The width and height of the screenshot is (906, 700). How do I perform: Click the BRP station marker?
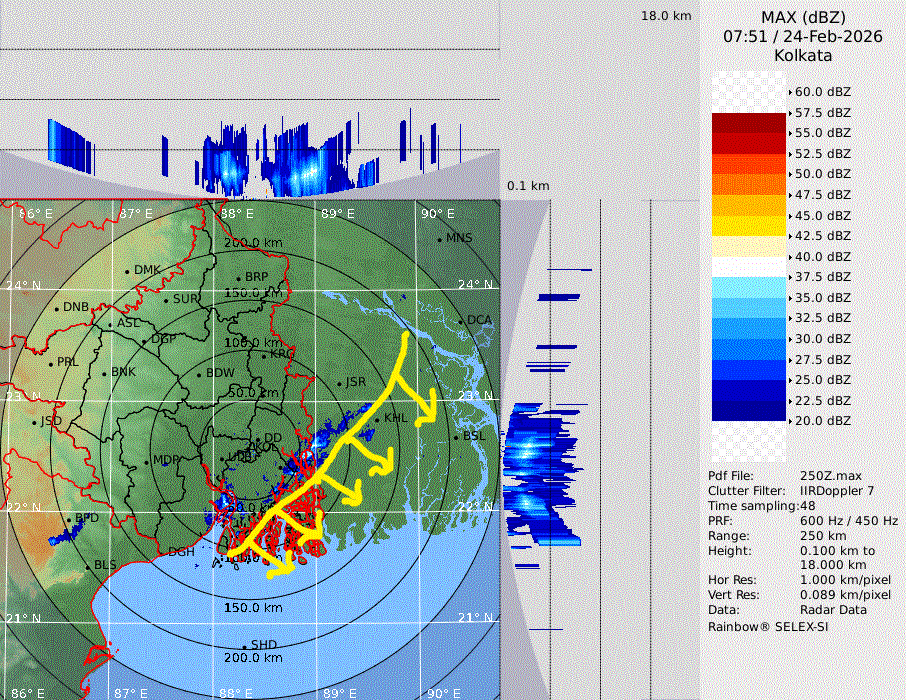click(x=239, y=278)
